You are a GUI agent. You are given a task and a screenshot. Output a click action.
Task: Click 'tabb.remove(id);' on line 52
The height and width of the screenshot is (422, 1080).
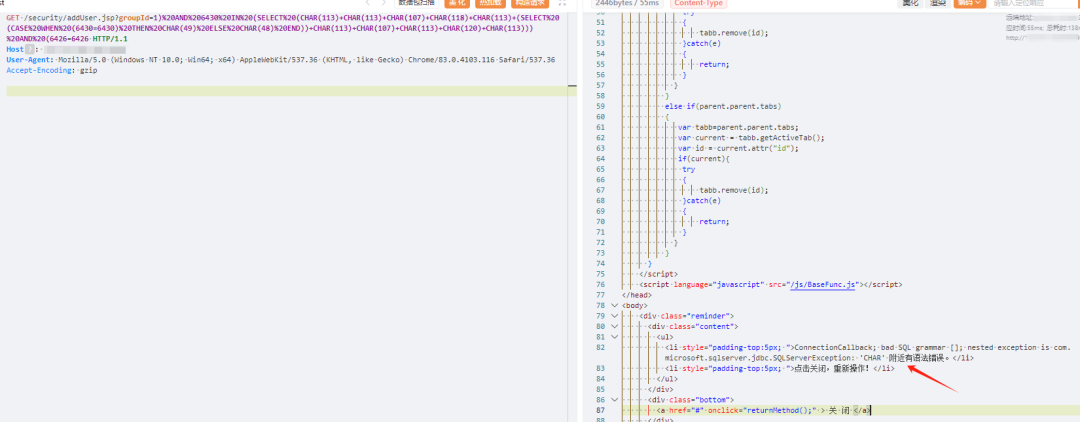[734, 33]
